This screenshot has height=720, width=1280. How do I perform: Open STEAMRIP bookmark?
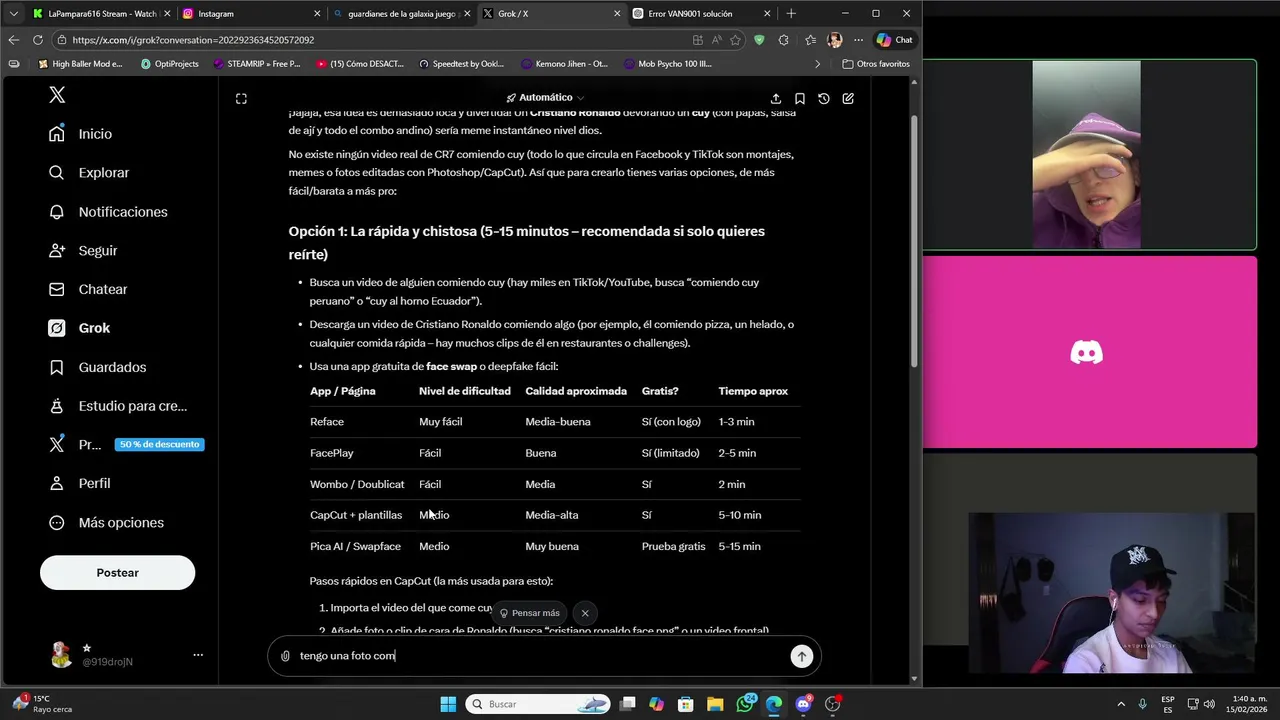tap(257, 64)
